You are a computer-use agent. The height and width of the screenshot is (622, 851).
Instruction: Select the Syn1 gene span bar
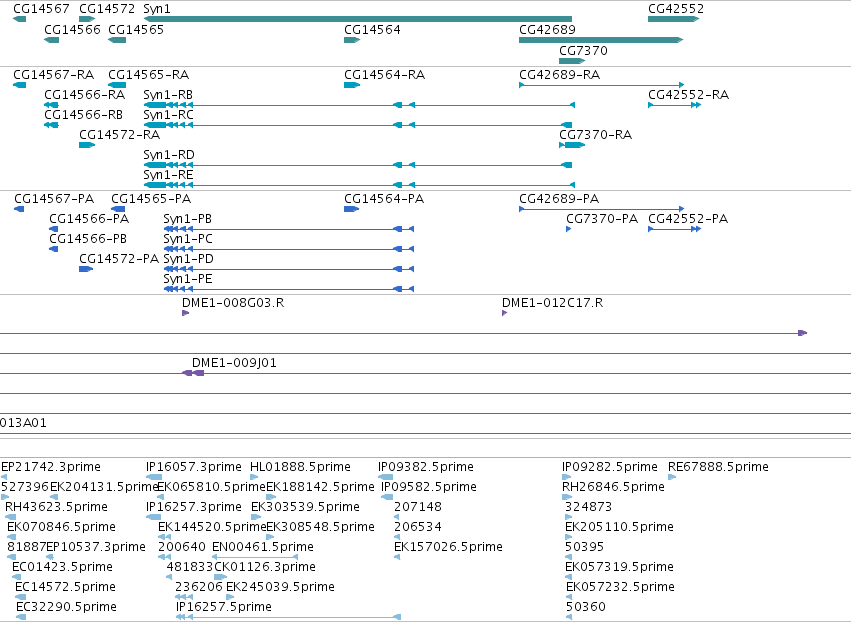point(358,19)
